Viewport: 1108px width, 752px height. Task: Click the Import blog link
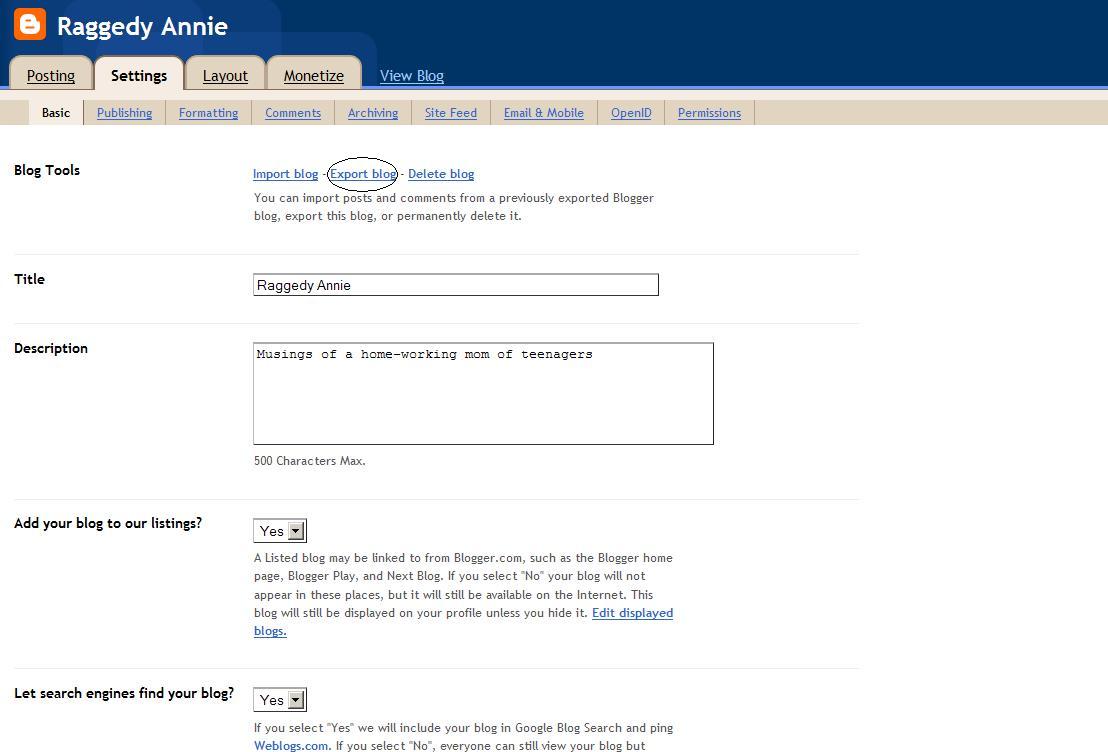tap(285, 174)
